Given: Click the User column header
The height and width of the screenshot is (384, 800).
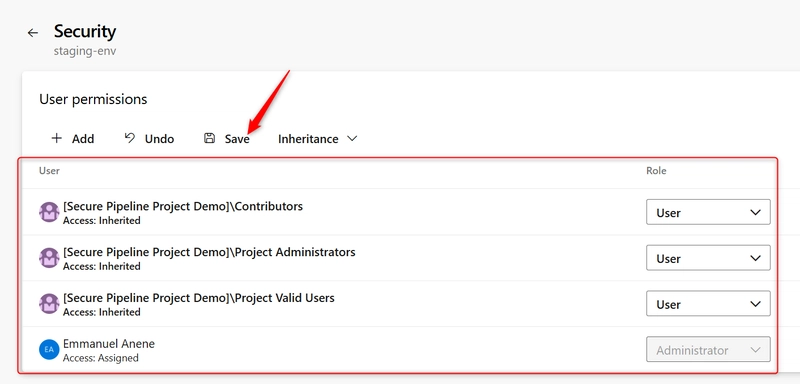Looking at the screenshot, I should click(x=49, y=171).
